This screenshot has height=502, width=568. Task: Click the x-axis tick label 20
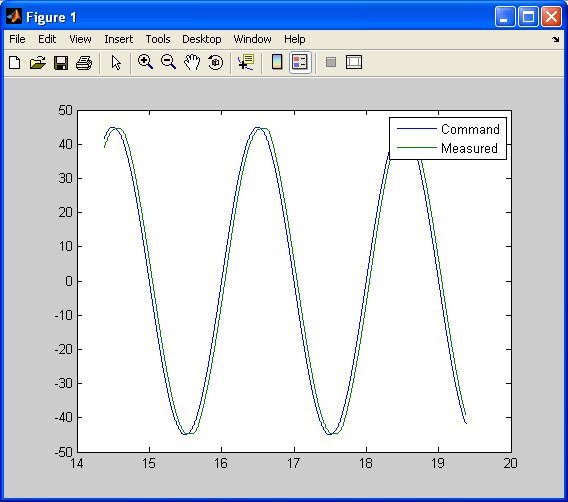(511, 463)
